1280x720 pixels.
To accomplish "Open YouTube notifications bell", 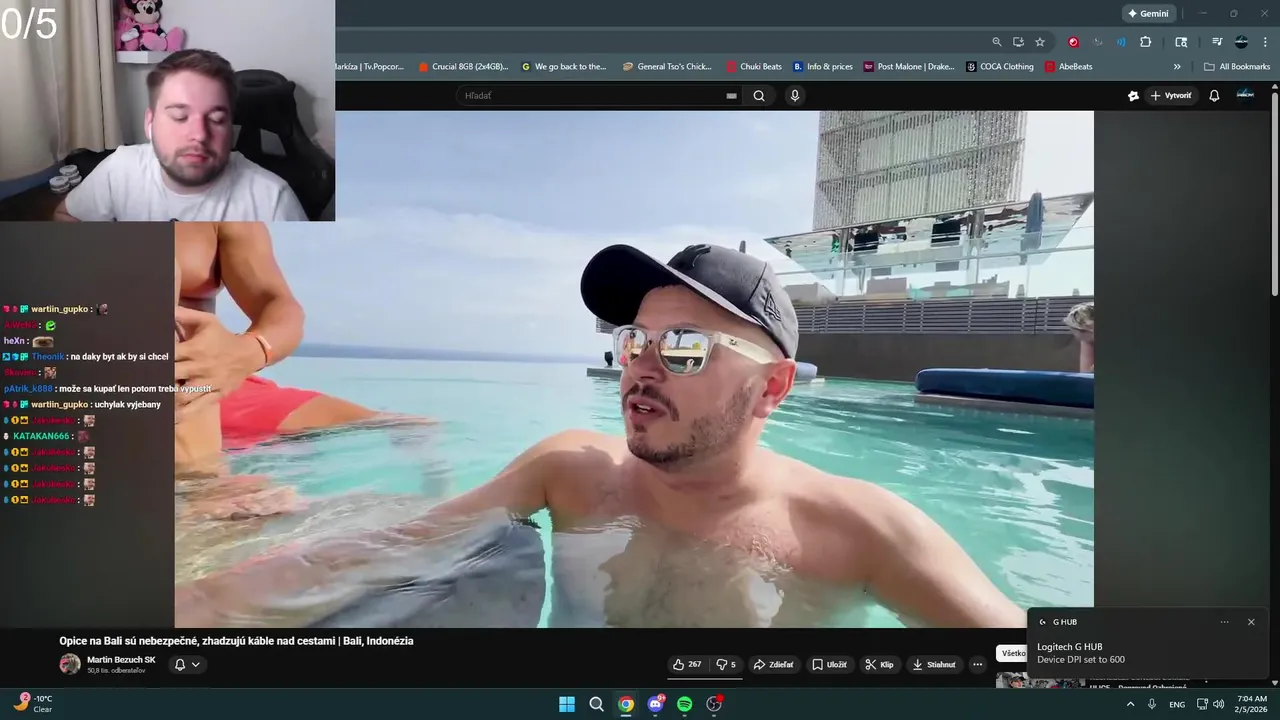I will click(1214, 96).
